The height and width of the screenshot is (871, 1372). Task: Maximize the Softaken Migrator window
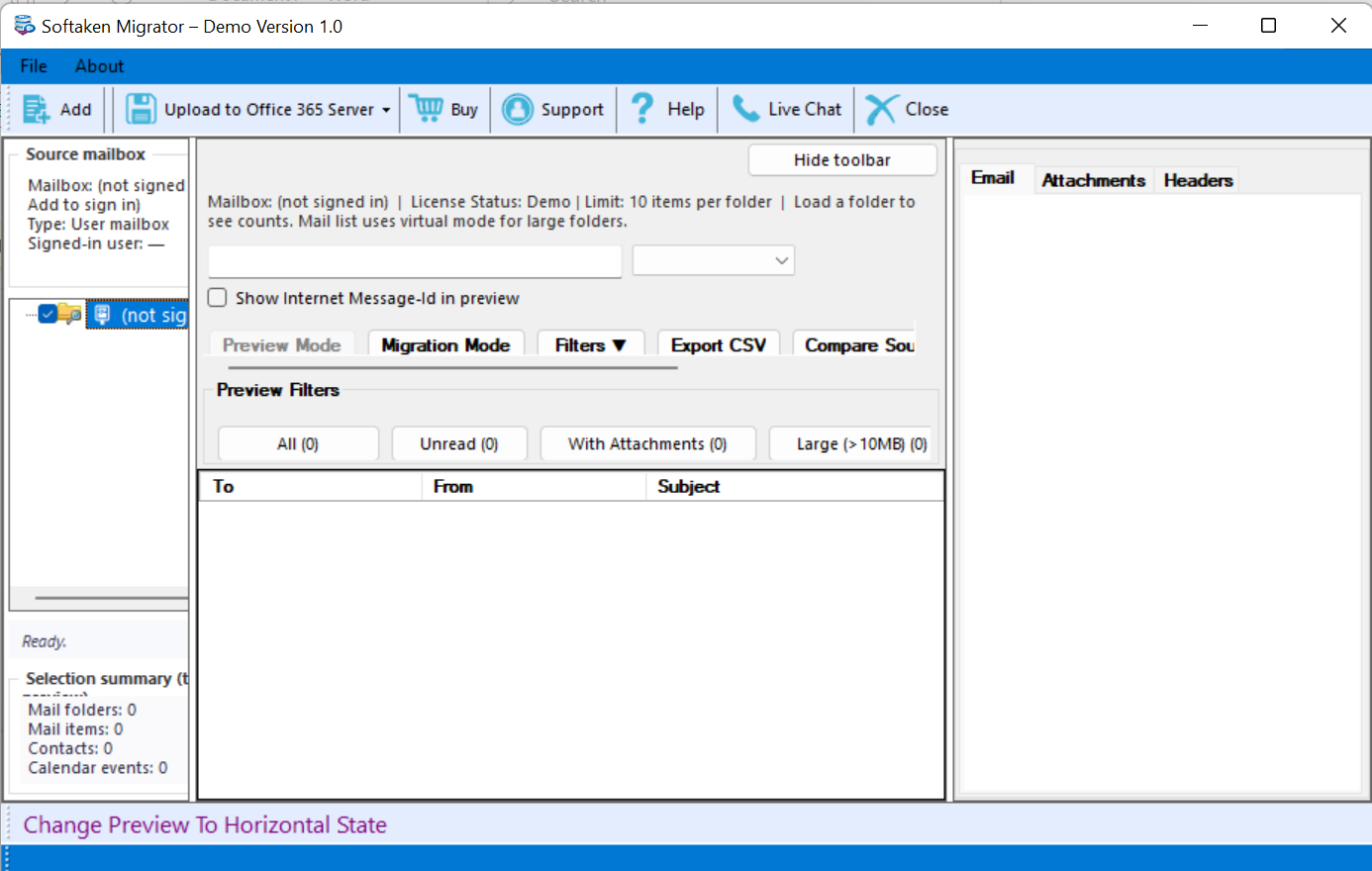click(1268, 26)
